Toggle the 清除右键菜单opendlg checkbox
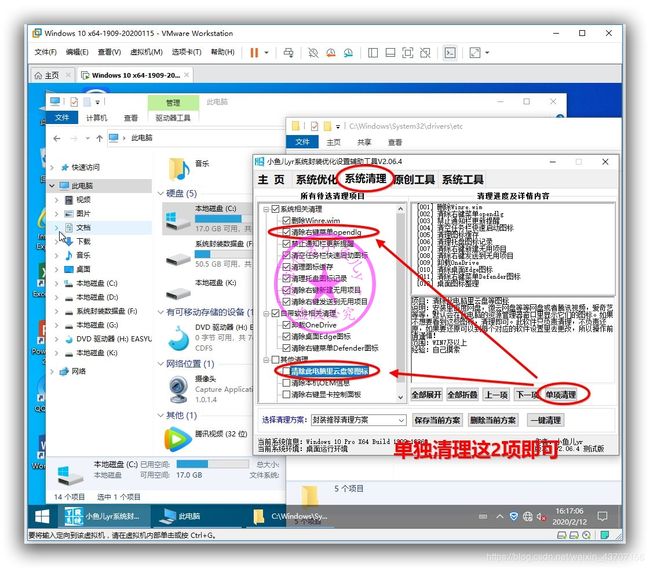Screen dimensions: 650x568 (x=286, y=232)
